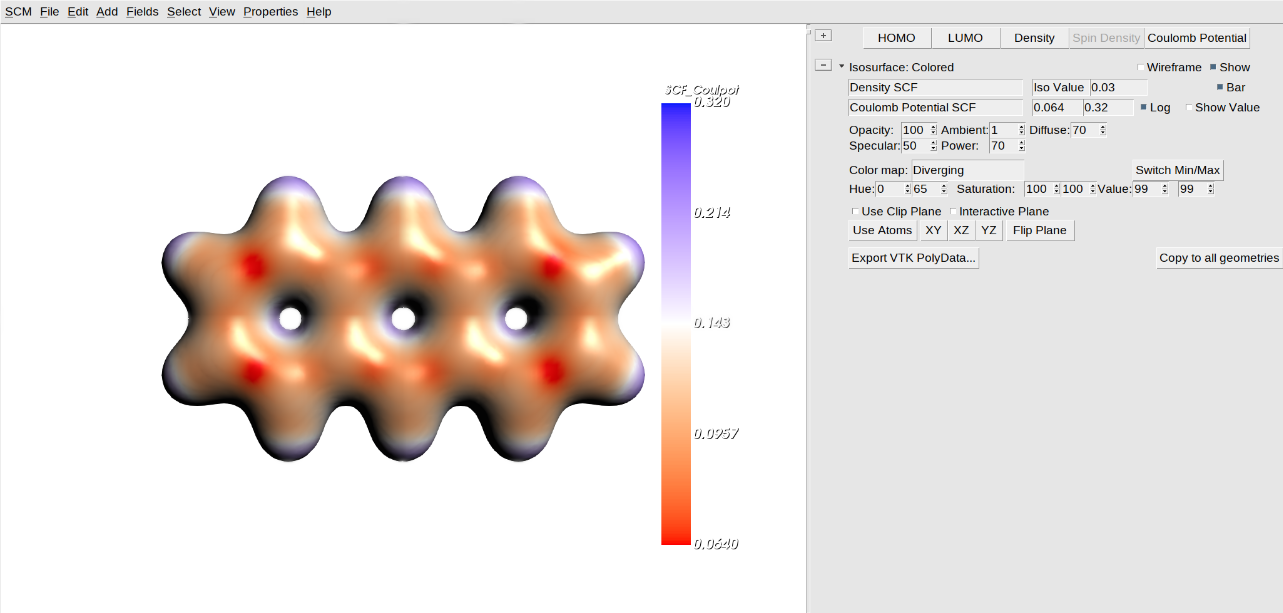Disable the Log checkbox

pyautogui.click(x=1145, y=107)
